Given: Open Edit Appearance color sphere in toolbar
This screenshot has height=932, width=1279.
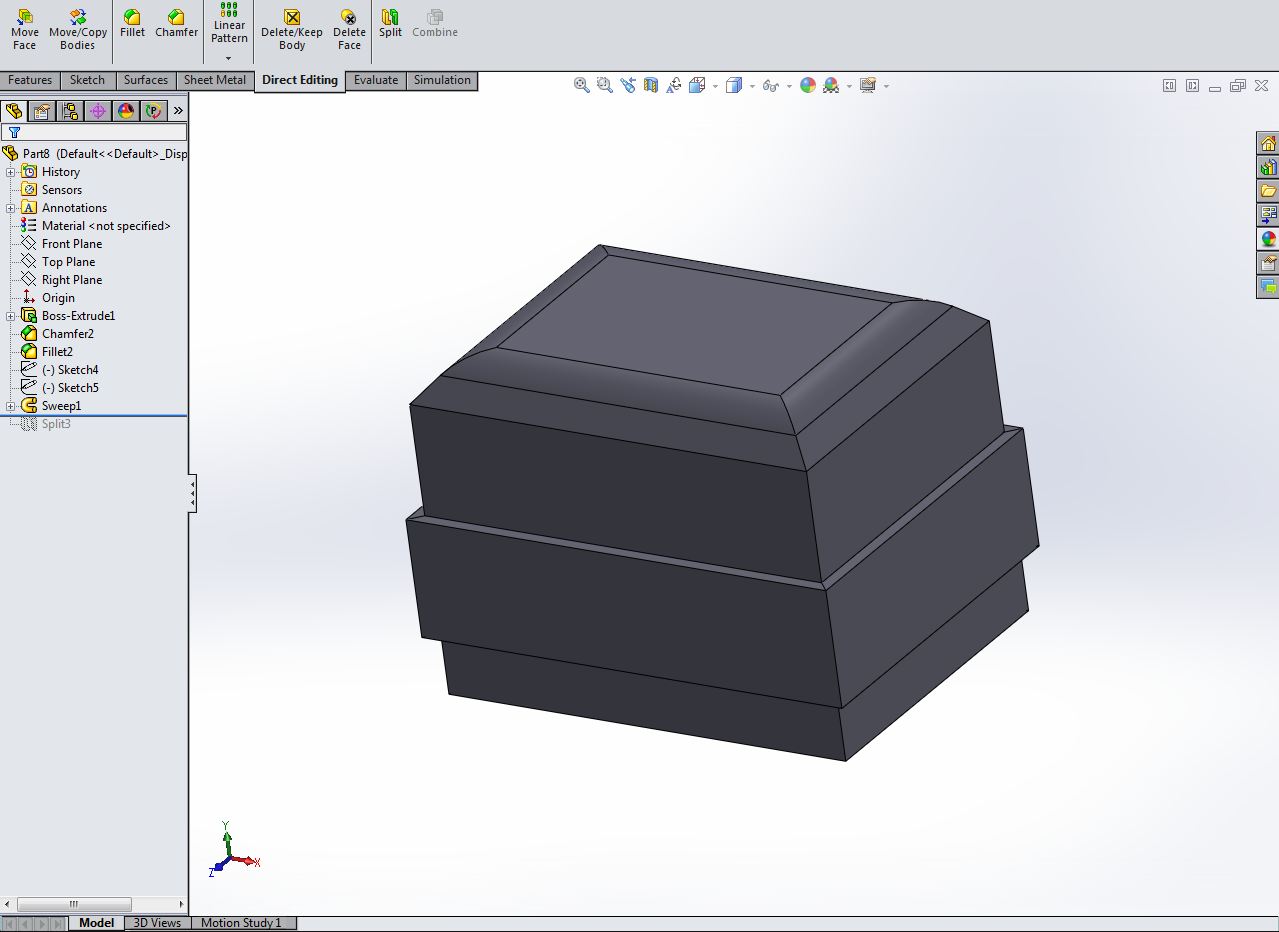Looking at the screenshot, I should coord(807,86).
